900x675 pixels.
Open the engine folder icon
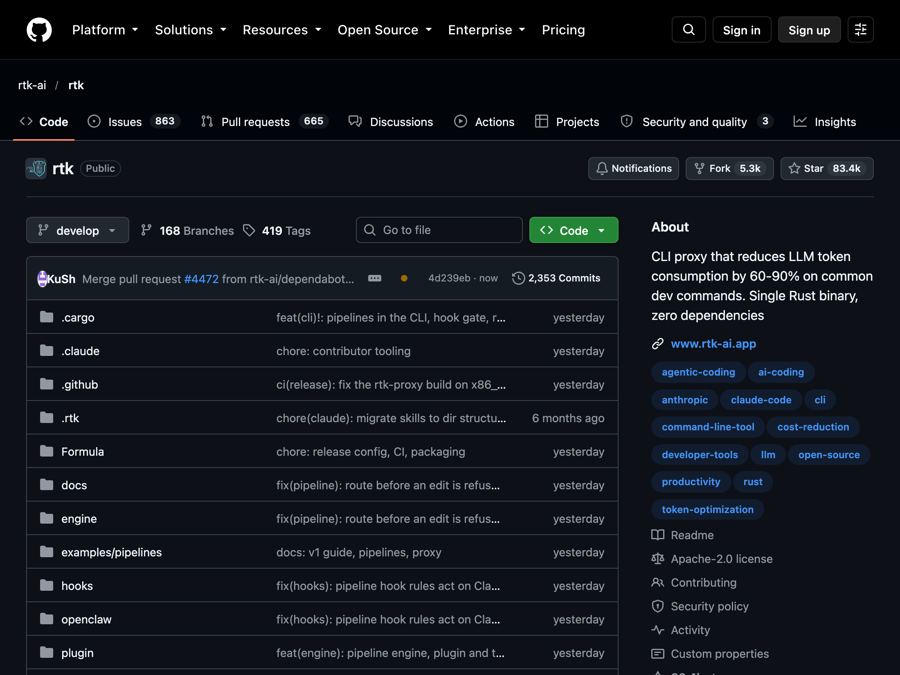tap(46, 519)
